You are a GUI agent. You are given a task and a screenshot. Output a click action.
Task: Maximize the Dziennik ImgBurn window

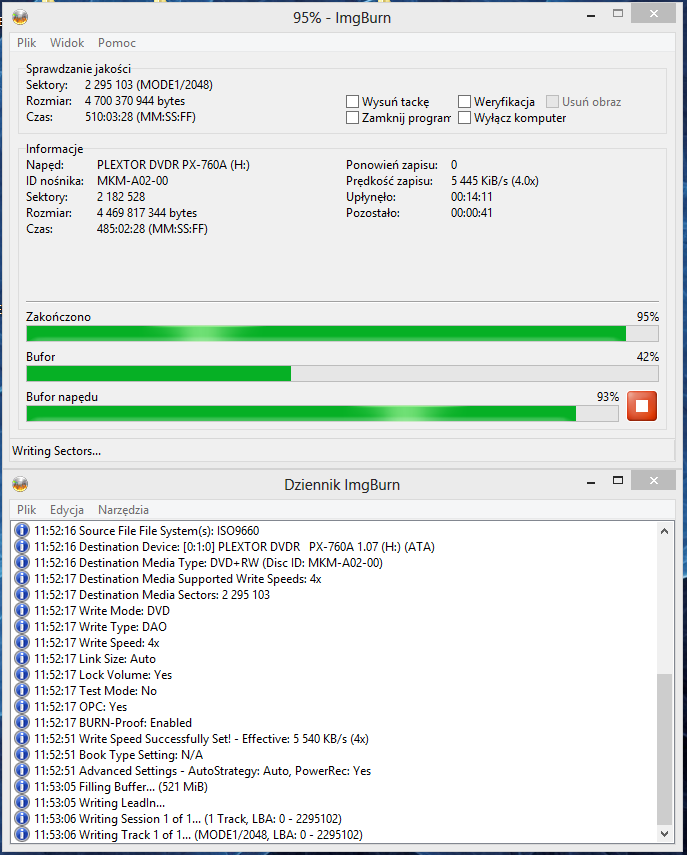pyautogui.click(x=618, y=480)
